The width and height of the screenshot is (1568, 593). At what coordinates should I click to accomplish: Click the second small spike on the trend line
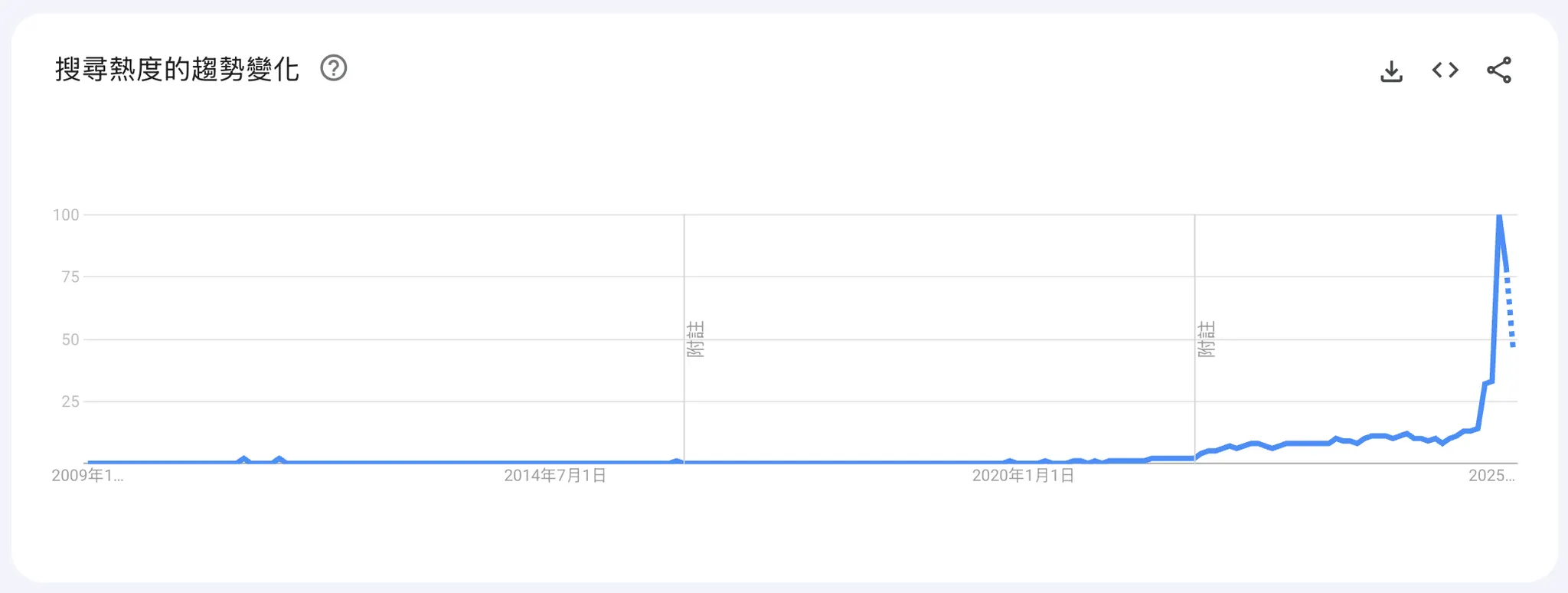pyautogui.click(x=279, y=459)
